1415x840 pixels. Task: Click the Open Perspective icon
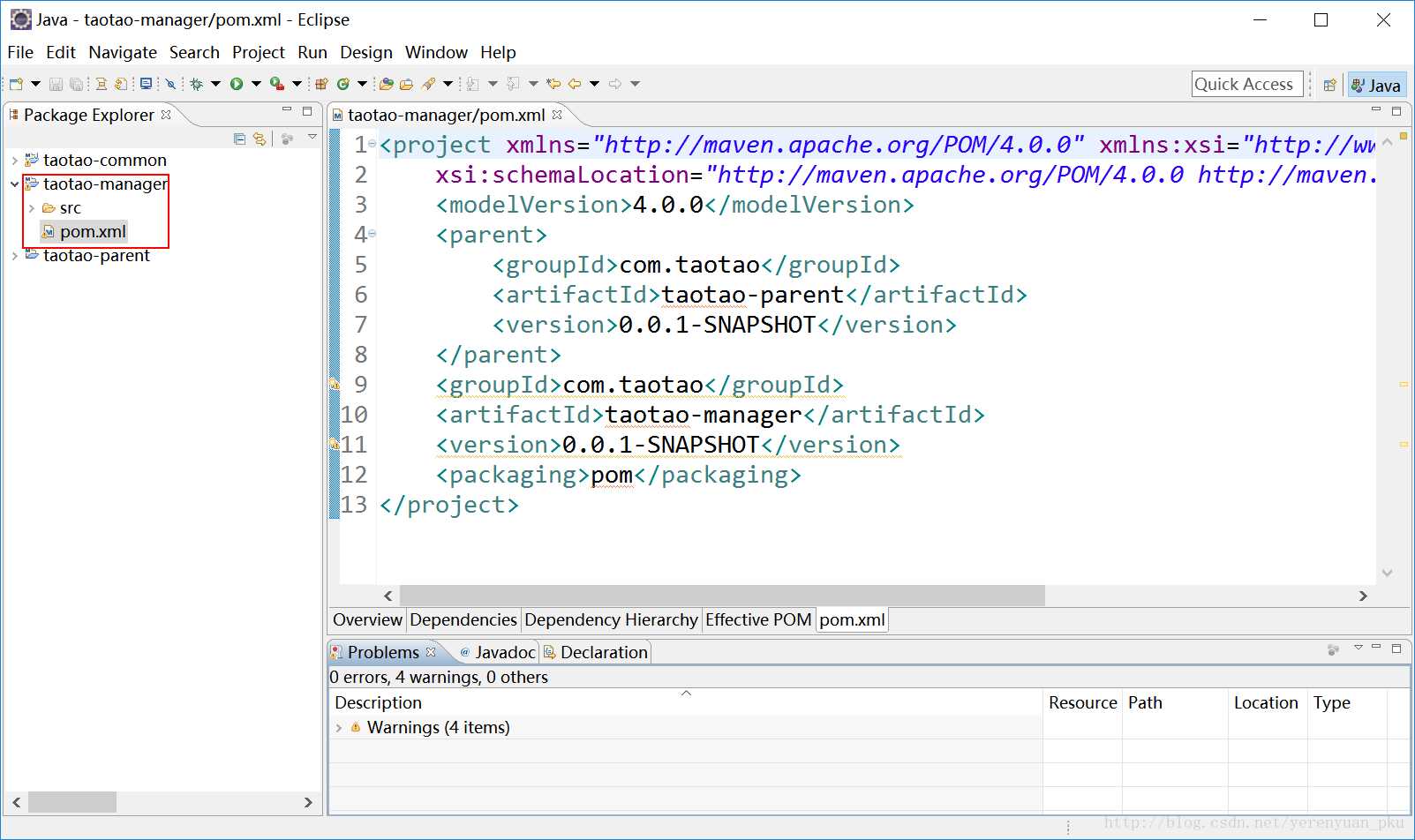(1329, 85)
